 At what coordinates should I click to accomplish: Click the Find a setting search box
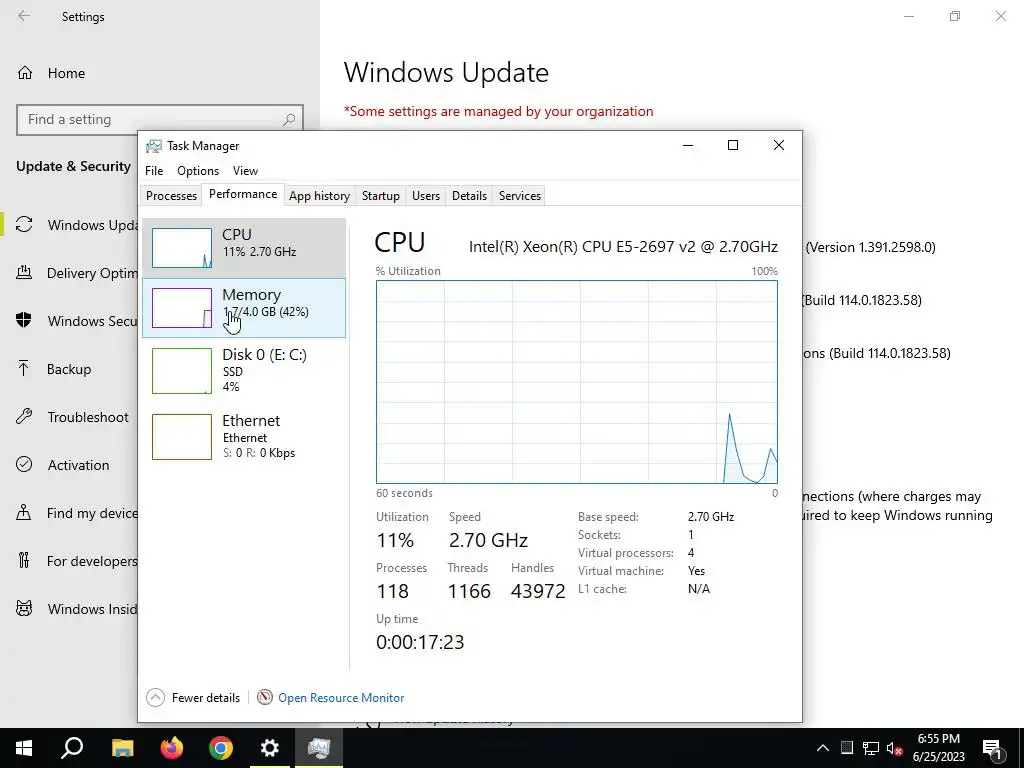[159, 120]
